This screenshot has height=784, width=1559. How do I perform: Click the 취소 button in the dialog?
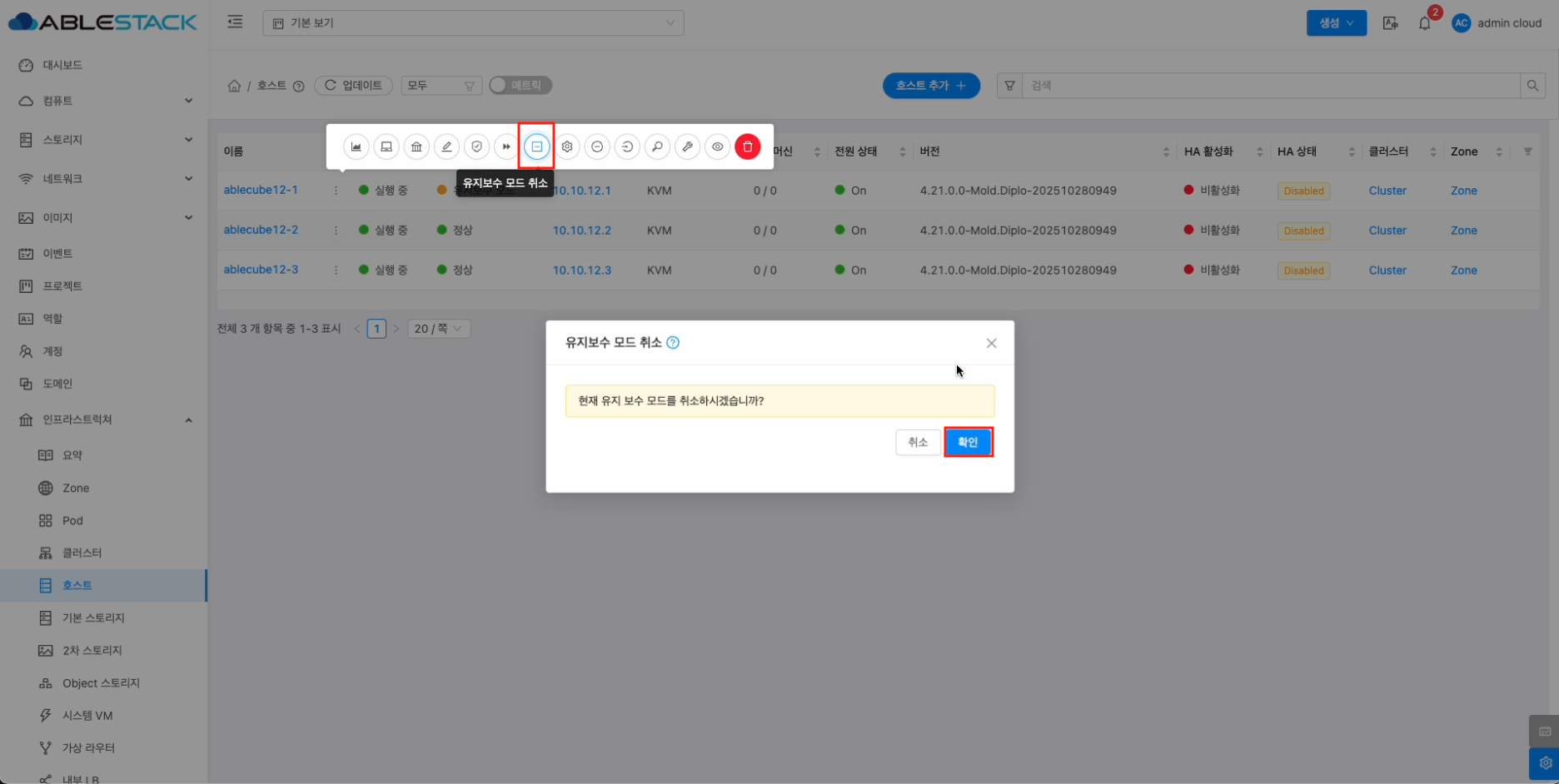click(917, 442)
